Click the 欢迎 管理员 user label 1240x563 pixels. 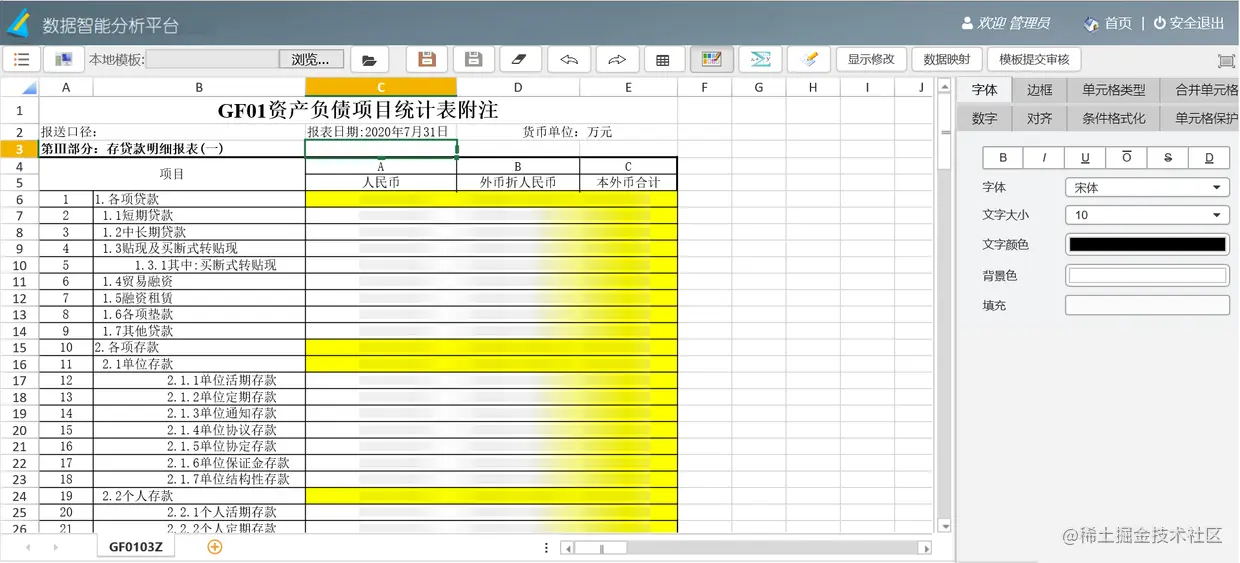(x=1006, y=23)
